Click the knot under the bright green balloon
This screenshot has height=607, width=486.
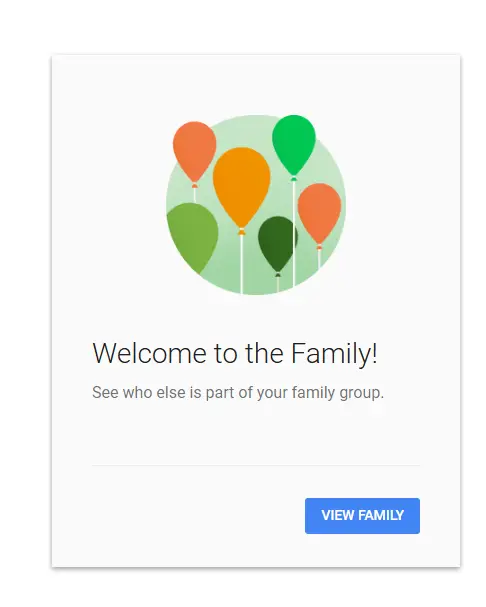pyautogui.click(x=294, y=178)
